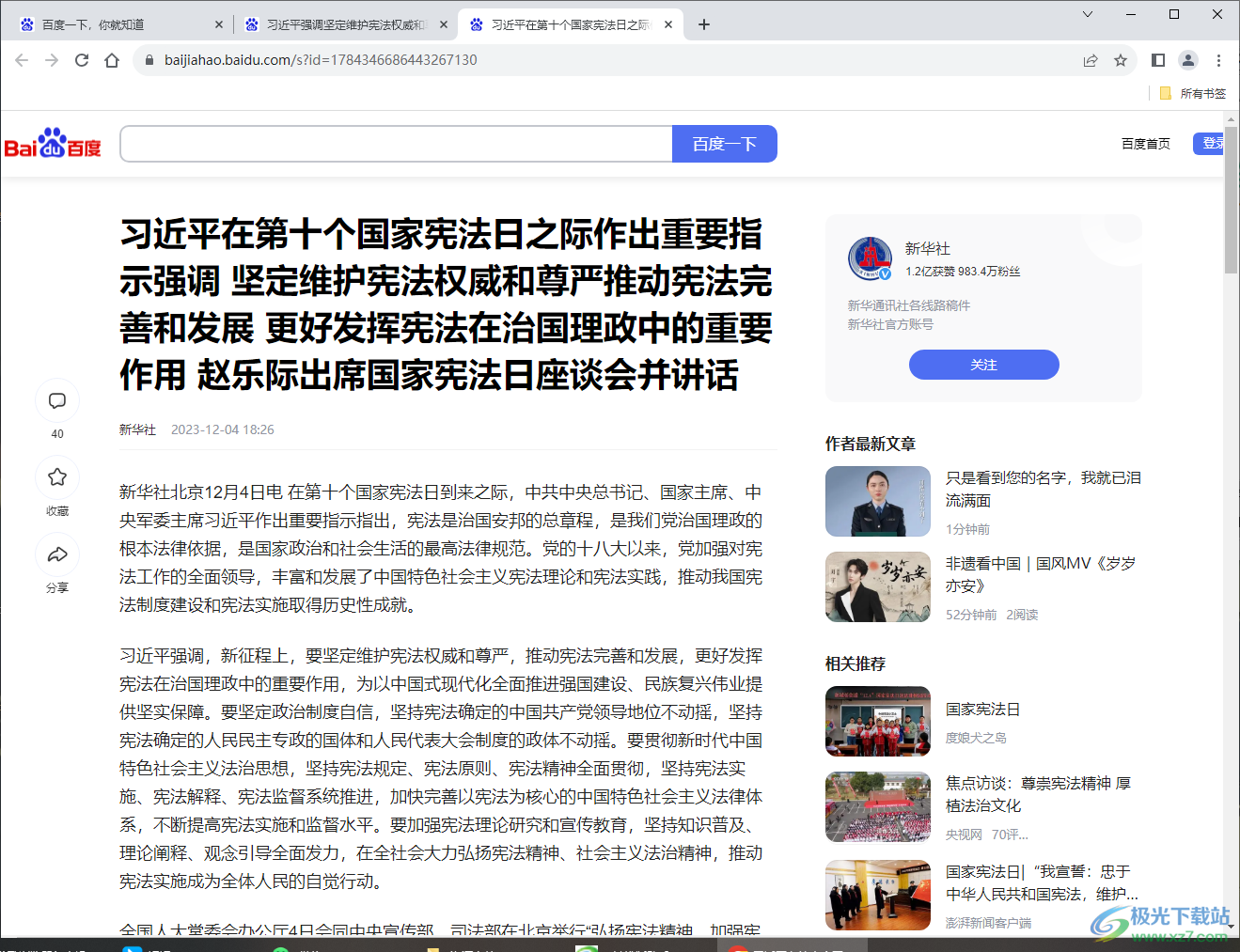Viewport: 1240px width, 952px height.
Task: Click the Baidu logo
Action: (x=53, y=143)
